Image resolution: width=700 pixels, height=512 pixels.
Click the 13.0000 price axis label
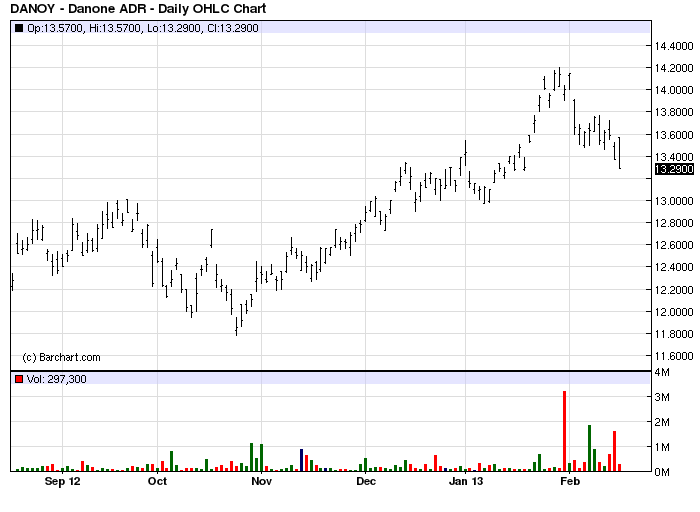click(674, 201)
